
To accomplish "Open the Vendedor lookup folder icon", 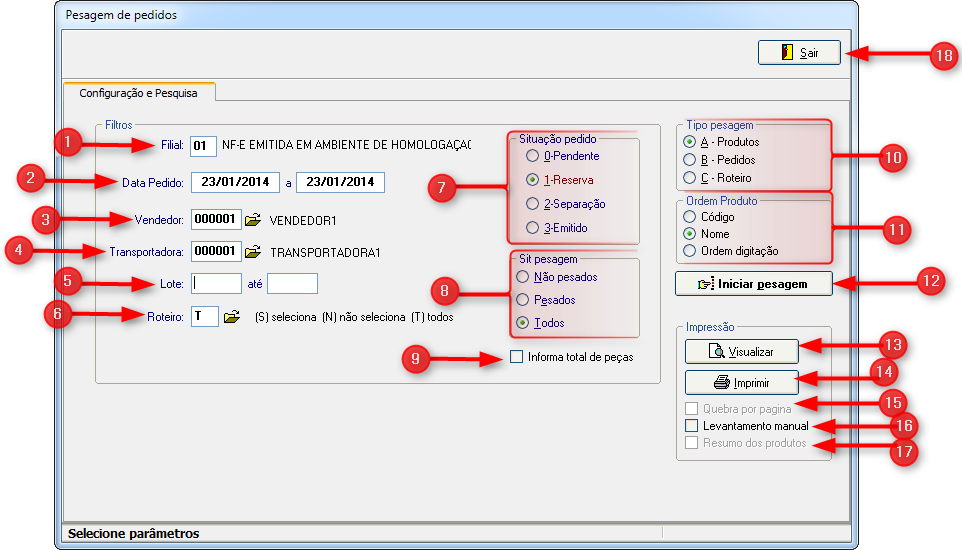I will (252, 220).
